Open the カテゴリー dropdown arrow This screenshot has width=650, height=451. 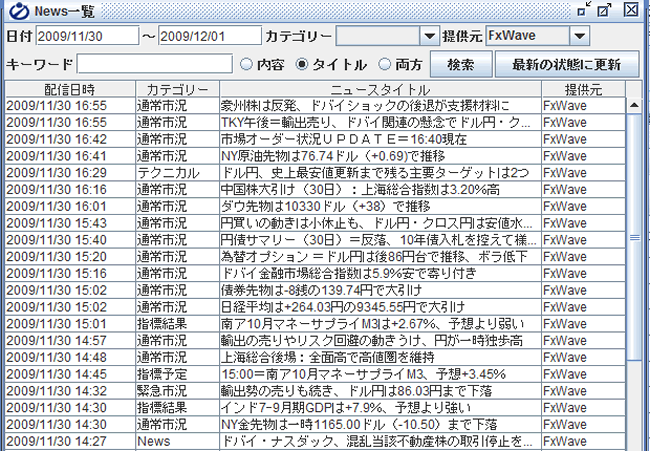coord(429,36)
